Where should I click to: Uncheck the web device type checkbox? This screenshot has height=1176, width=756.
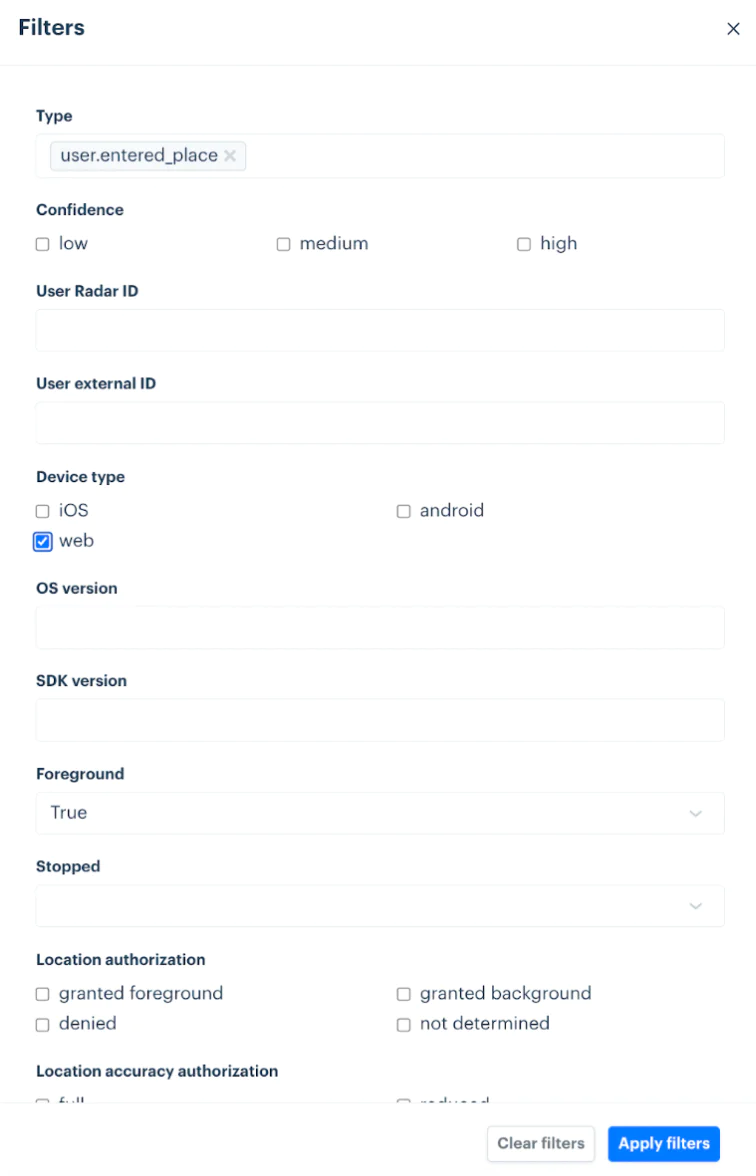point(42,541)
